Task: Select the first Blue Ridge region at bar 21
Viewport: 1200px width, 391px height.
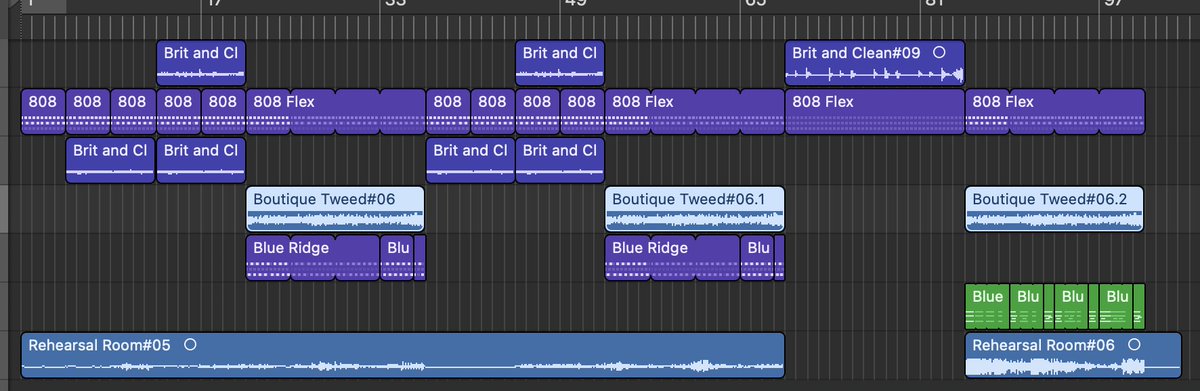Action: click(x=313, y=258)
